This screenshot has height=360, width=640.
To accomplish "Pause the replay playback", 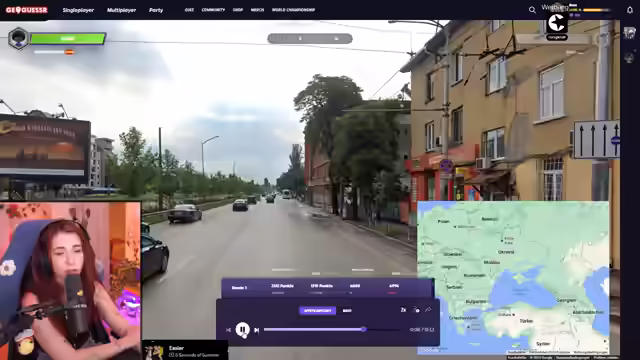I will (x=242, y=329).
